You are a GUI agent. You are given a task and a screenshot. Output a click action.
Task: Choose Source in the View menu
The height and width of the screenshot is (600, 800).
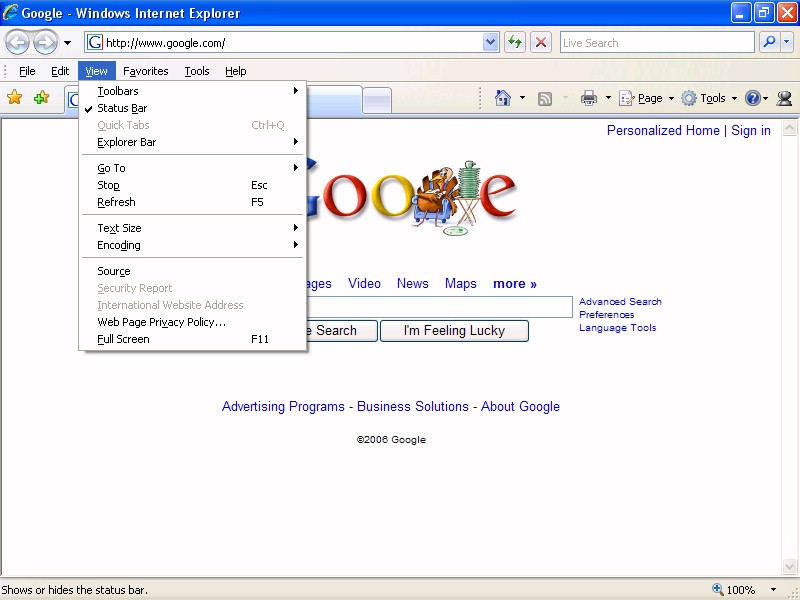(114, 271)
